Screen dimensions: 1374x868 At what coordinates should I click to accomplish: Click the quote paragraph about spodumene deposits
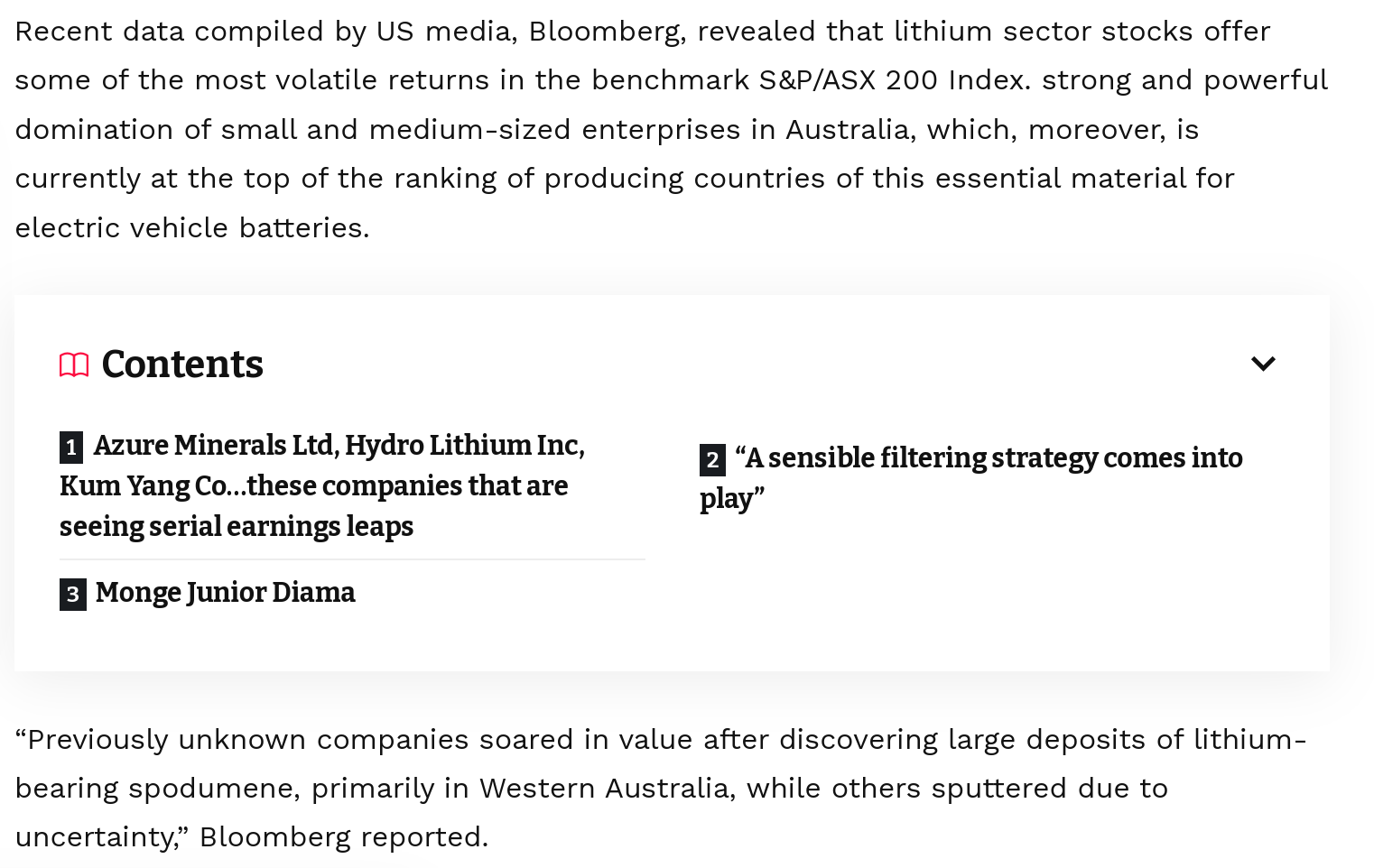661,788
